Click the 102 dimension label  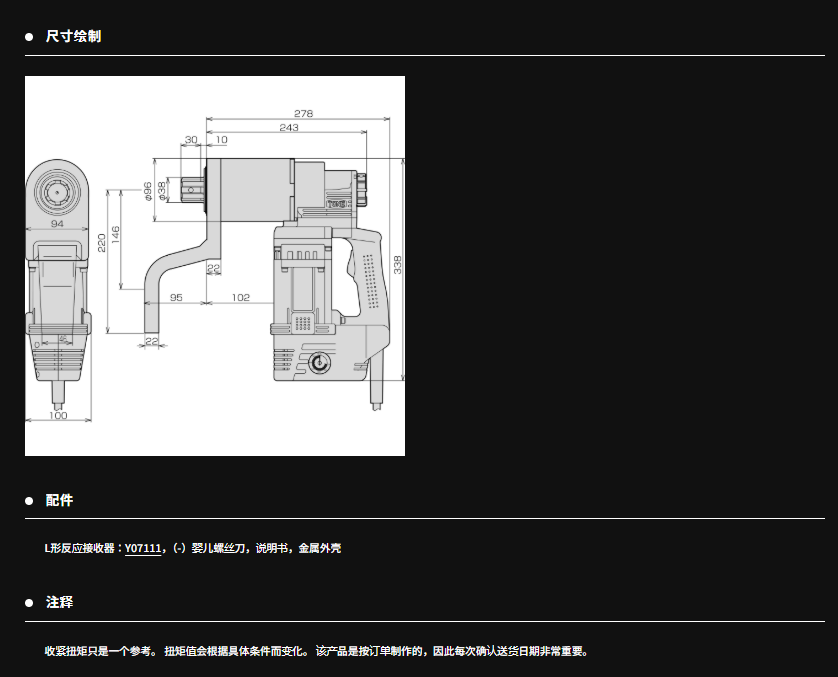[x=240, y=297]
